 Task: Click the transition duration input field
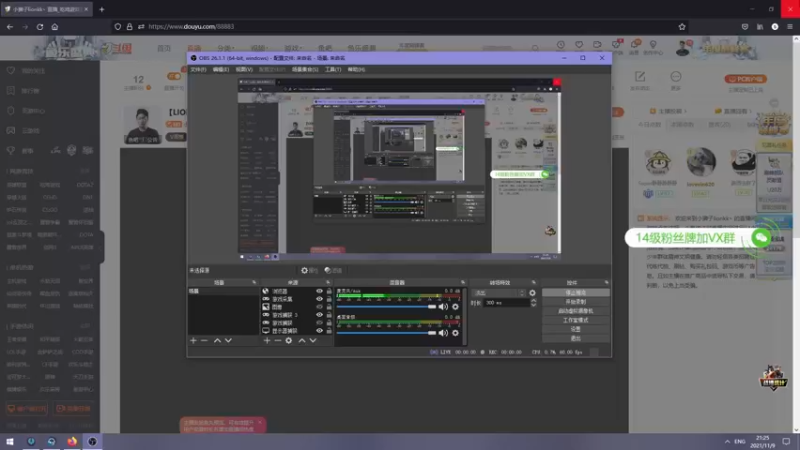point(507,303)
